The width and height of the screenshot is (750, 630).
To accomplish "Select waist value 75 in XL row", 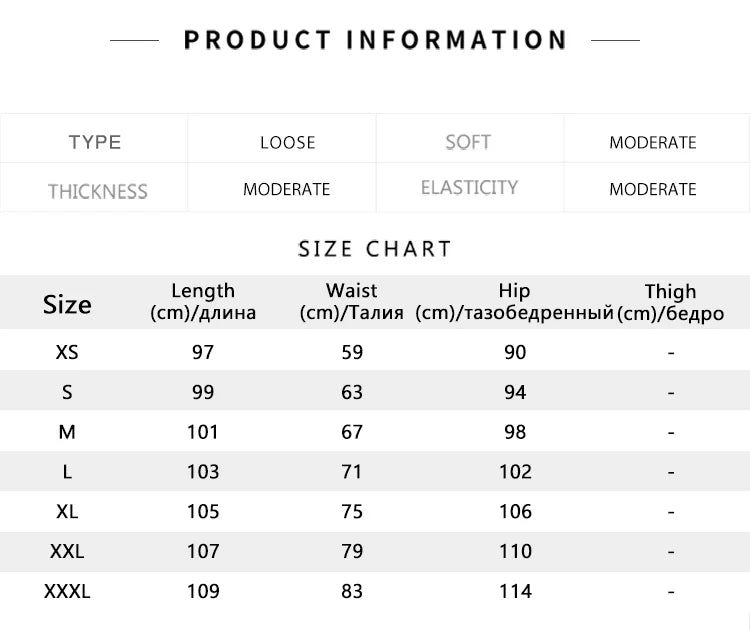I will [x=352, y=511].
